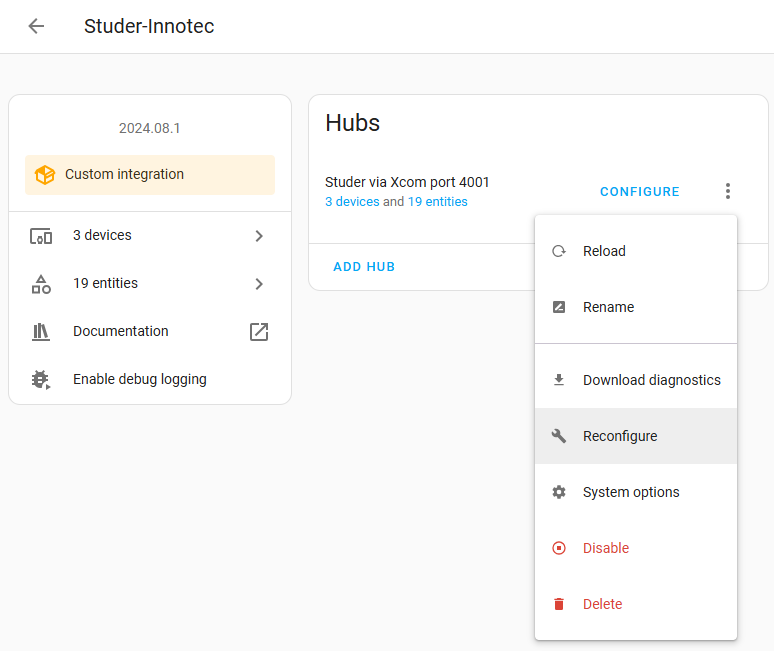Go back using the arrow icon
Viewport: 774px width, 651px height.
pos(36,26)
